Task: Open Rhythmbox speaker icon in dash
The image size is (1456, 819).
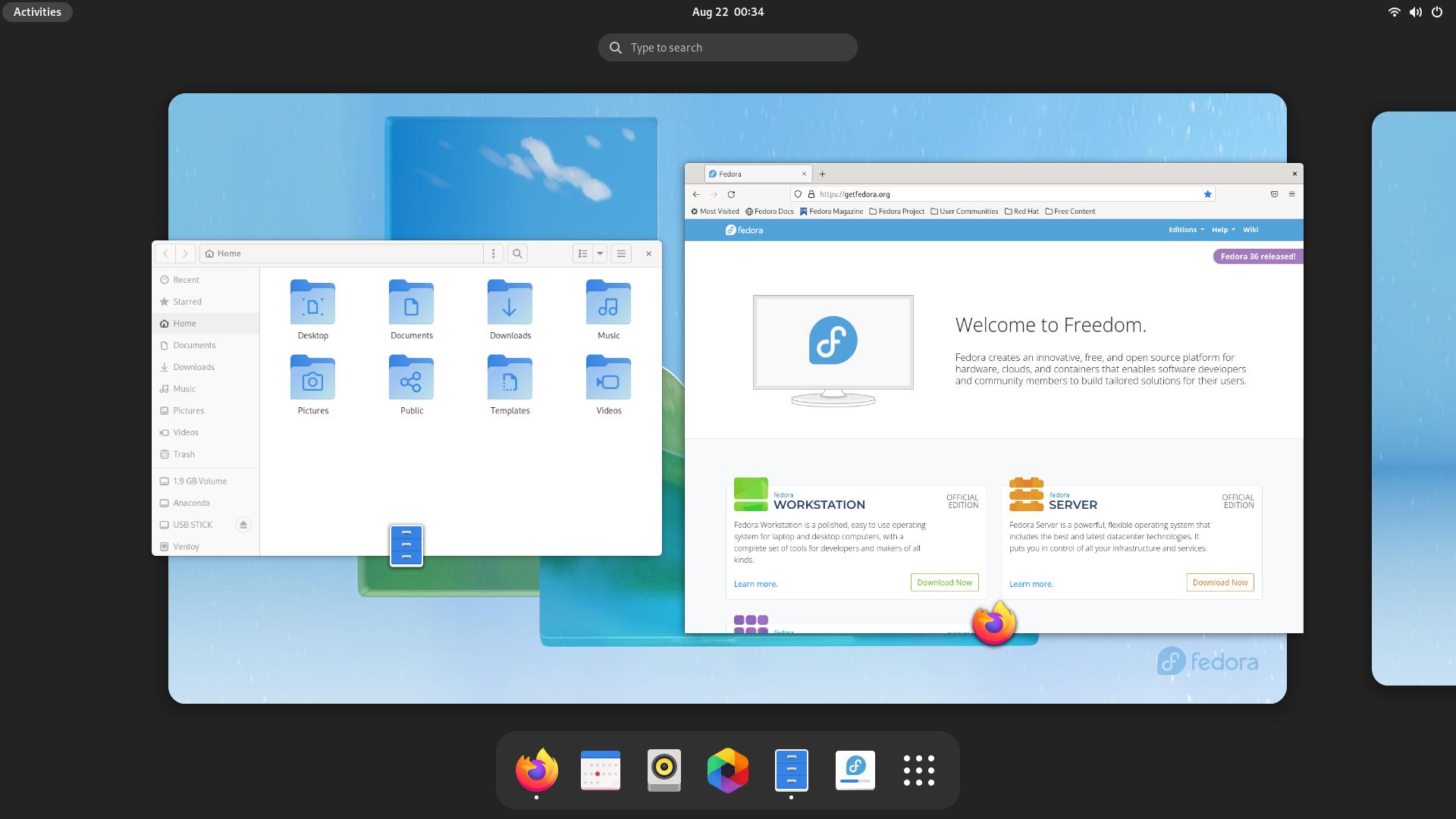Action: (664, 770)
